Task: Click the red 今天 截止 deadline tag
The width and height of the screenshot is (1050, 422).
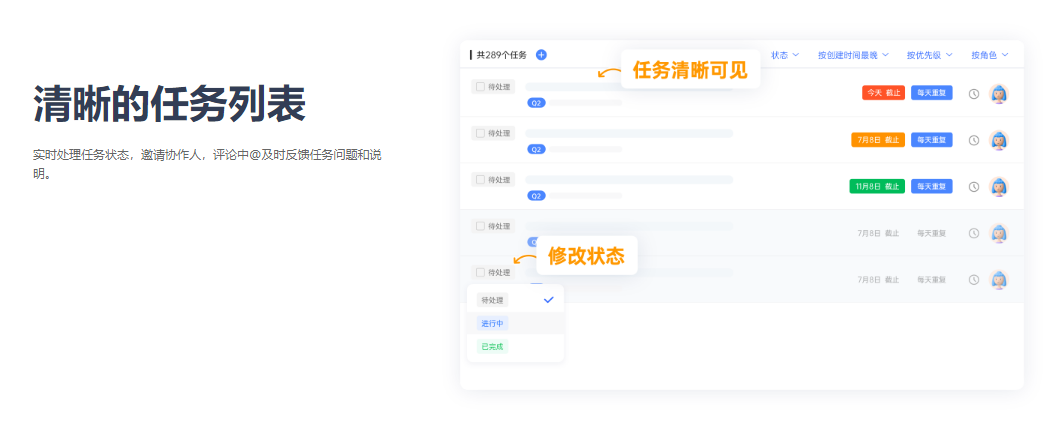Action: coord(883,93)
